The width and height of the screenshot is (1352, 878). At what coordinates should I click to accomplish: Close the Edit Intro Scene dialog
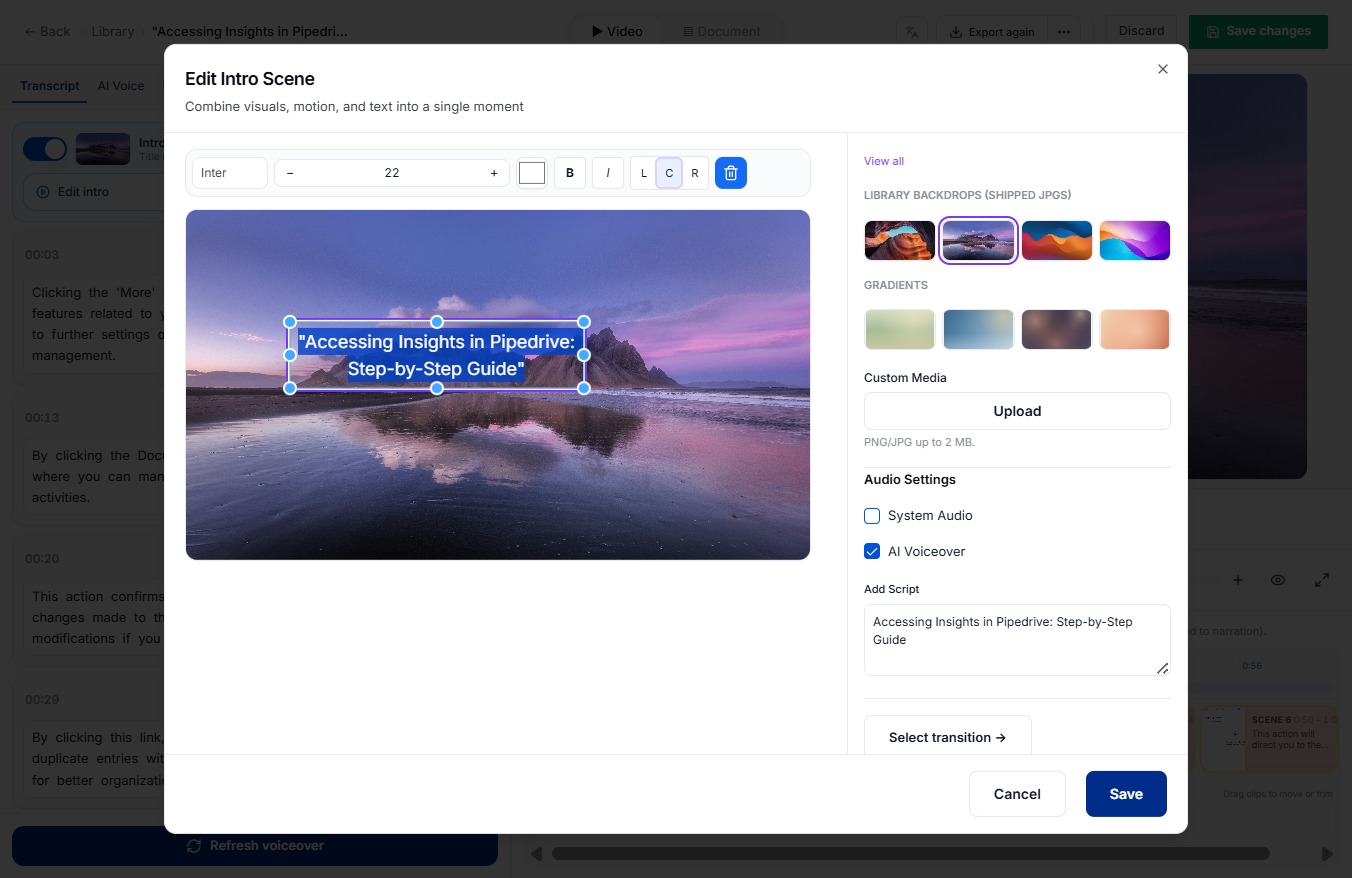click(x=1162, y=69)
